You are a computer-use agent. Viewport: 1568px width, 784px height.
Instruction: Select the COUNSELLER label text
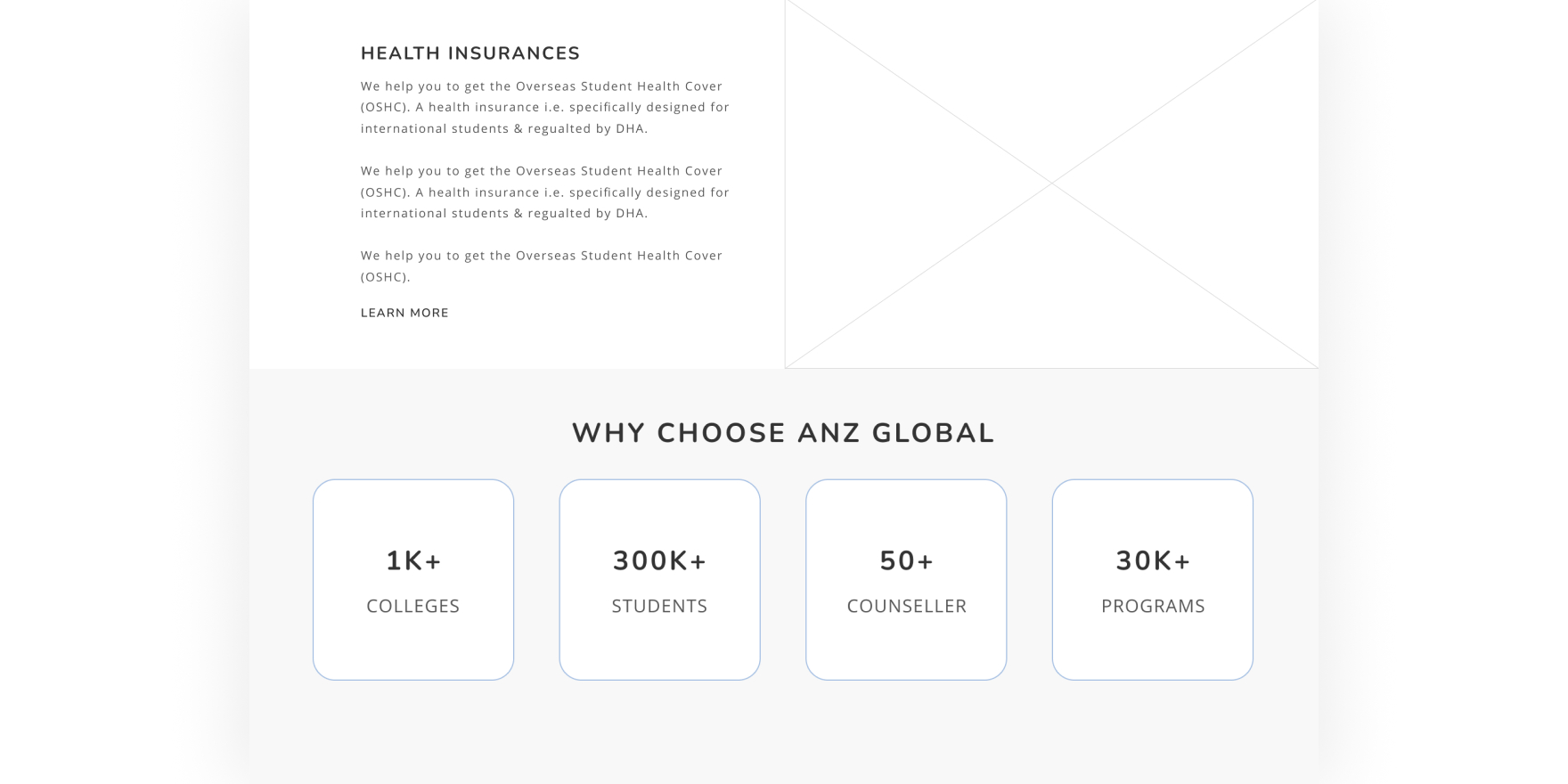point(906,606)
